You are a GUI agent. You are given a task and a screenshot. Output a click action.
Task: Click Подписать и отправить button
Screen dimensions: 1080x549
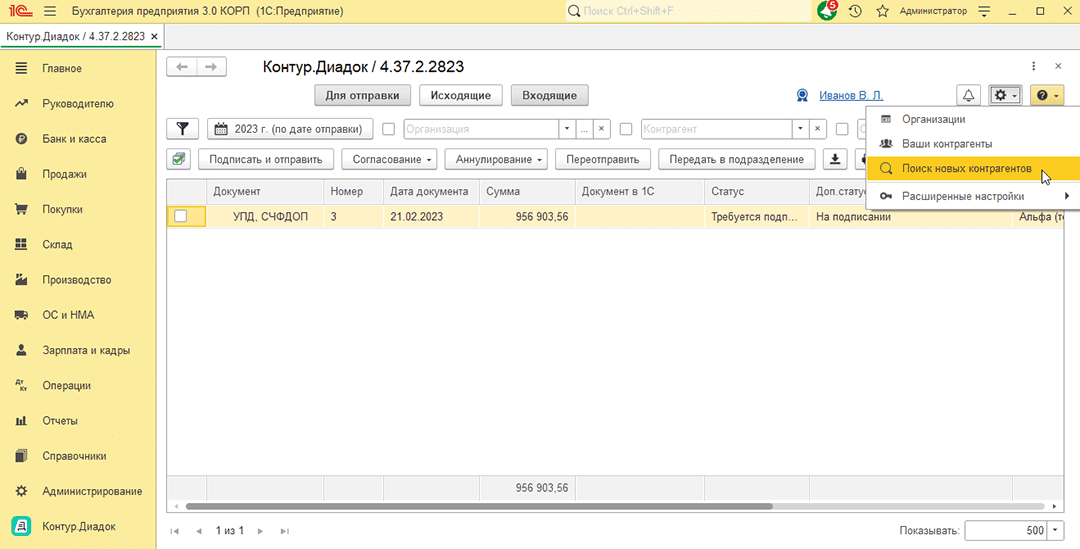(x=266, y=159)
